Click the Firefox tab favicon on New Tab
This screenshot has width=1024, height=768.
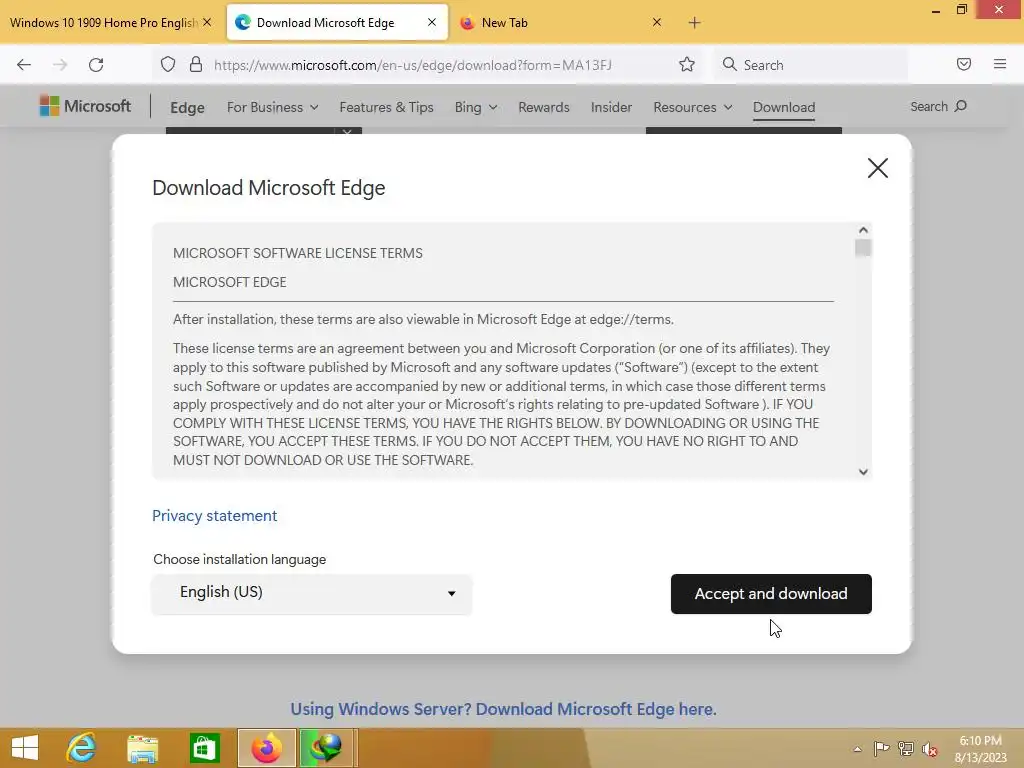click(467, 23)
